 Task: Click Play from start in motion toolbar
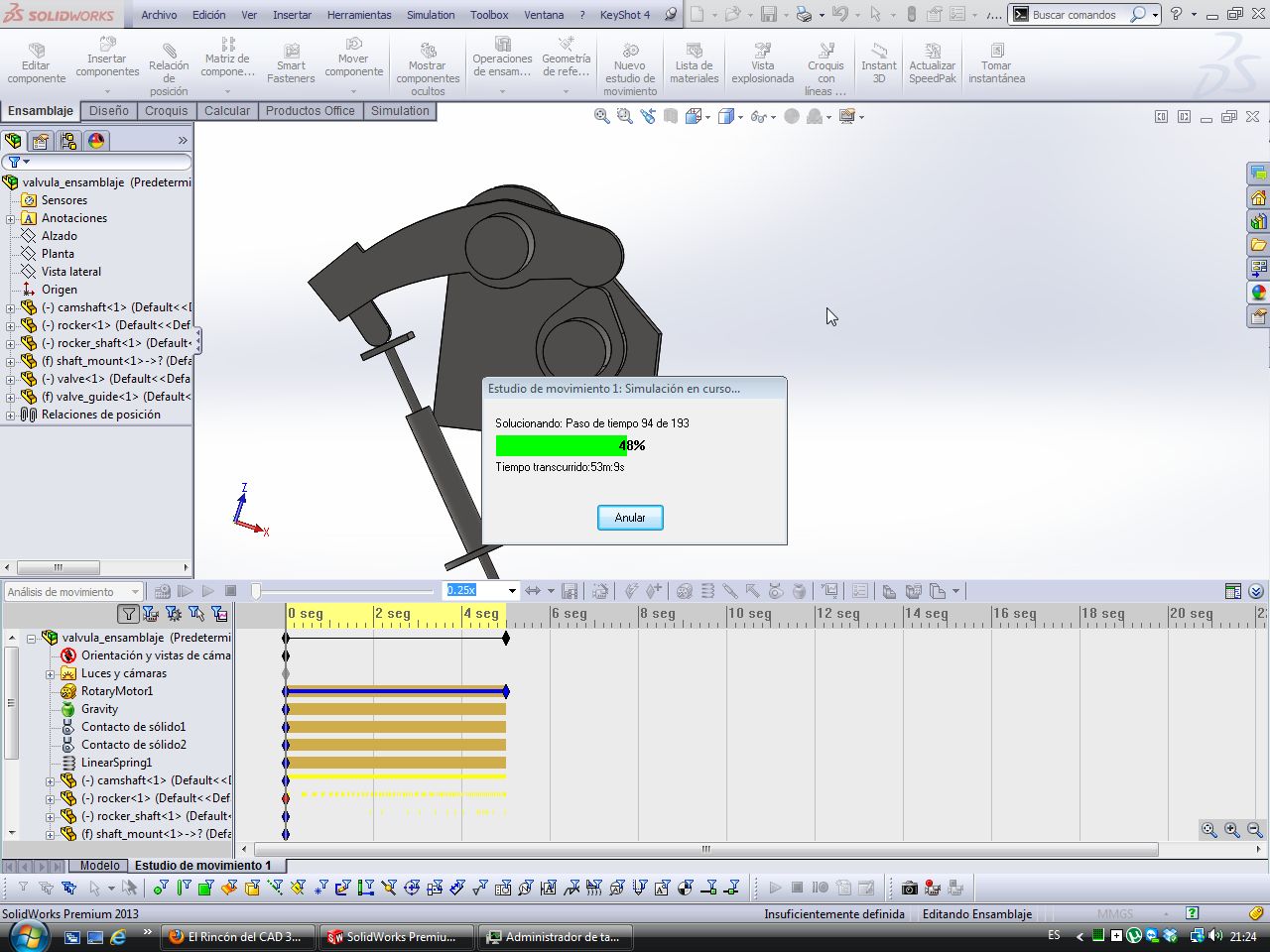(185, 591)
